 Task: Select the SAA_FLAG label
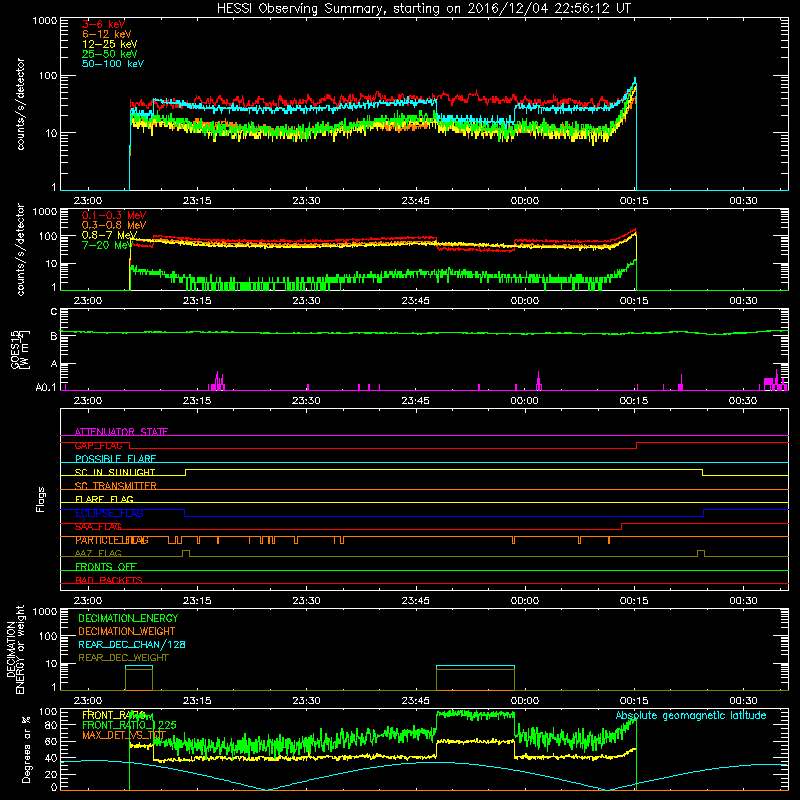click(98, 527)
